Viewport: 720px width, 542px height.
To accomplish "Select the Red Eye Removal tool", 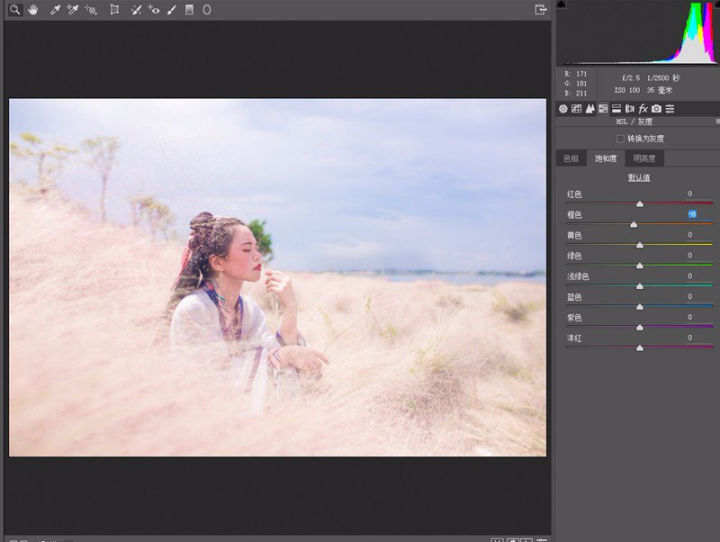I will (153, 9).
